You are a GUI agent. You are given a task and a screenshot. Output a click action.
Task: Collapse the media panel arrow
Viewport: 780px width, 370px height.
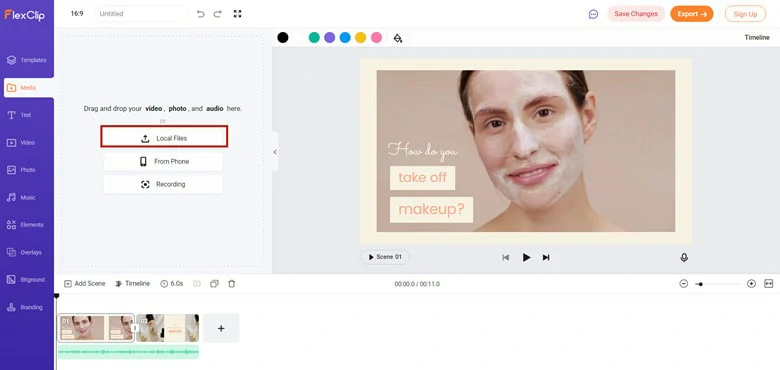275,152
